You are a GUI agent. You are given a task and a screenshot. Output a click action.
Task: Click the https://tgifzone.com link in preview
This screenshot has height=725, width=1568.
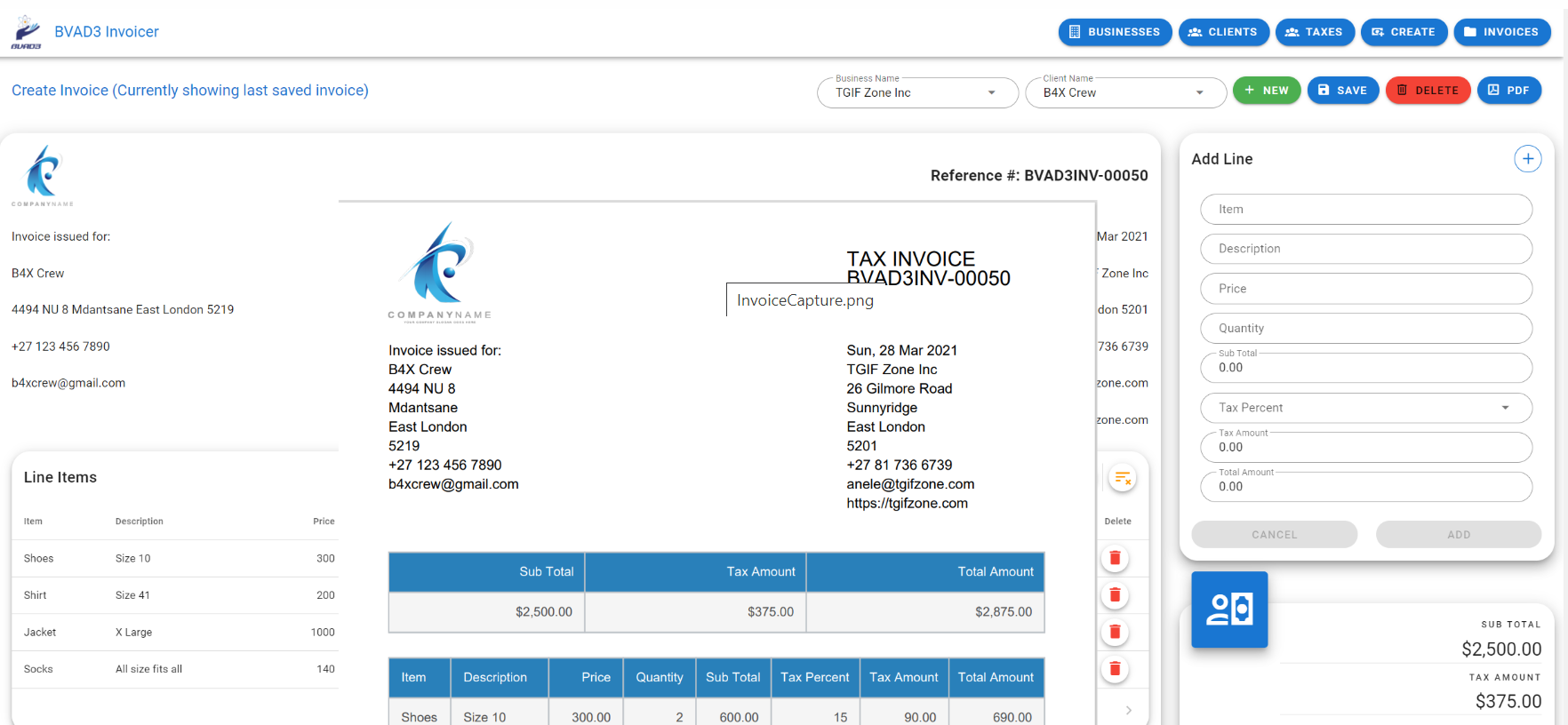coord(908,503)
